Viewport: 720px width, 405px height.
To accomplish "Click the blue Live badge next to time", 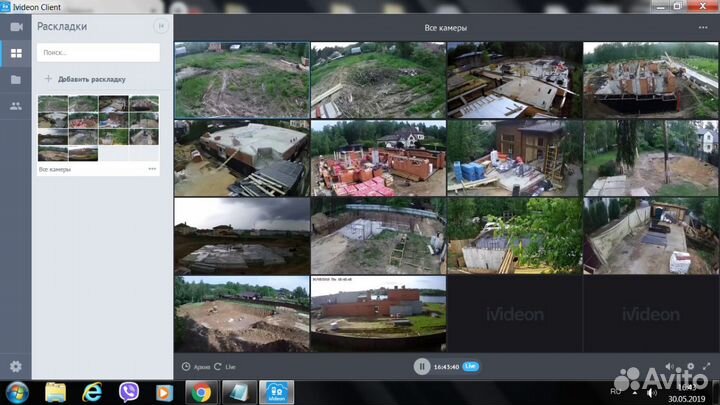I will tap(470, 367).
